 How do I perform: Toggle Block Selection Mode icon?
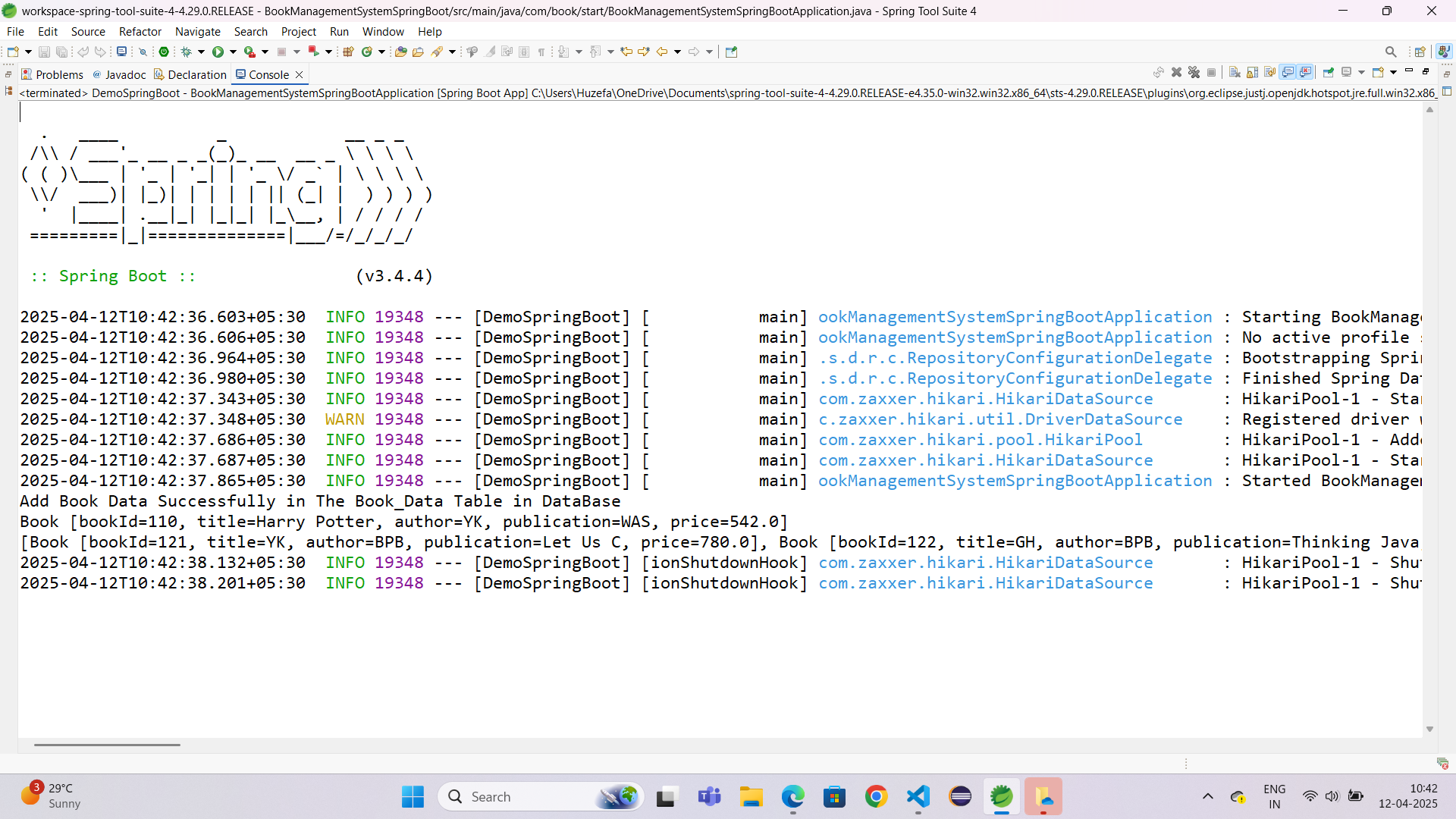[524, 52]
